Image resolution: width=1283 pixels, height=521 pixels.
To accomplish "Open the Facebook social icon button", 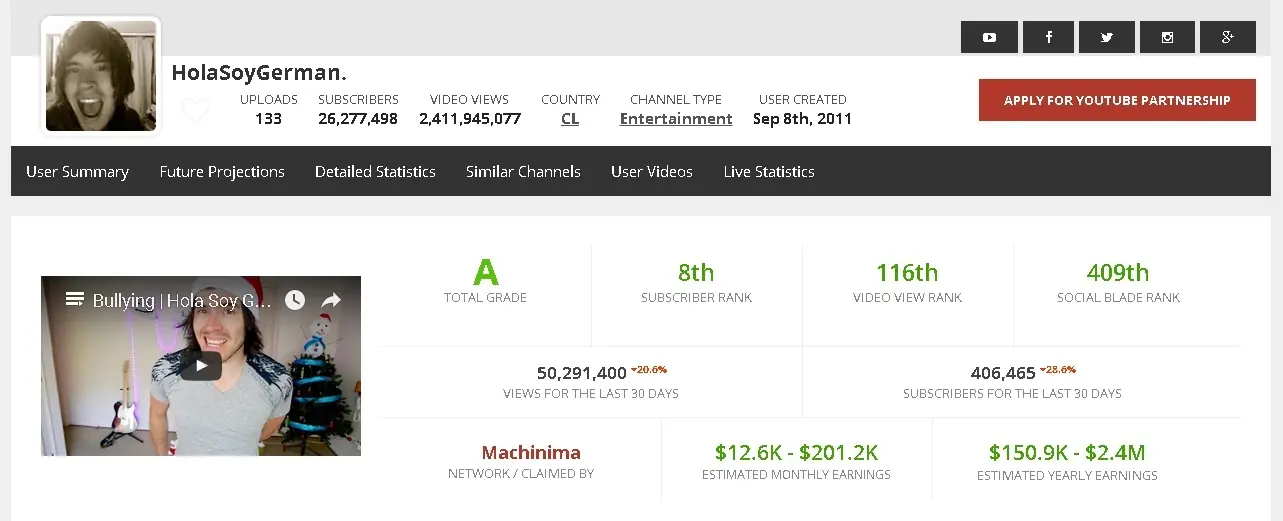I will (1048, 37).
